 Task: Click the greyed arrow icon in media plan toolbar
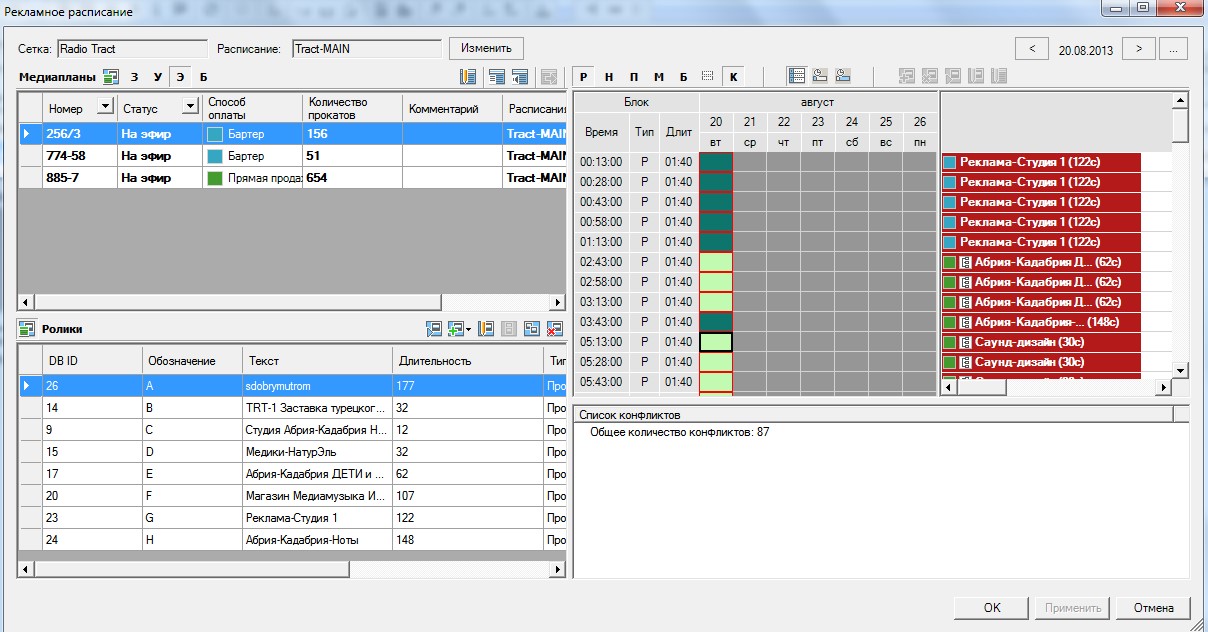(x=548, y=77)
